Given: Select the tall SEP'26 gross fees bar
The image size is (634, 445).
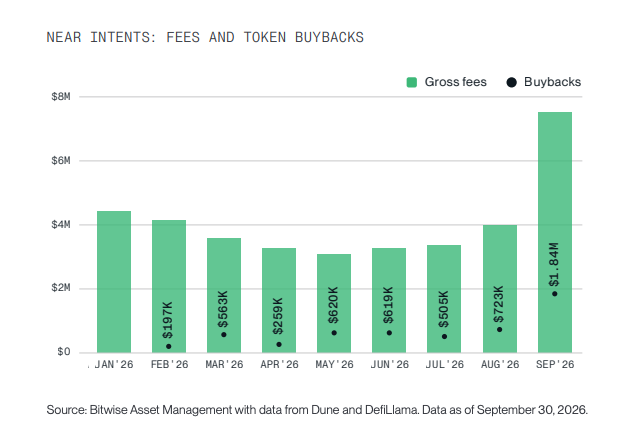Looking at the screenshot, I should tap(555, 232).
